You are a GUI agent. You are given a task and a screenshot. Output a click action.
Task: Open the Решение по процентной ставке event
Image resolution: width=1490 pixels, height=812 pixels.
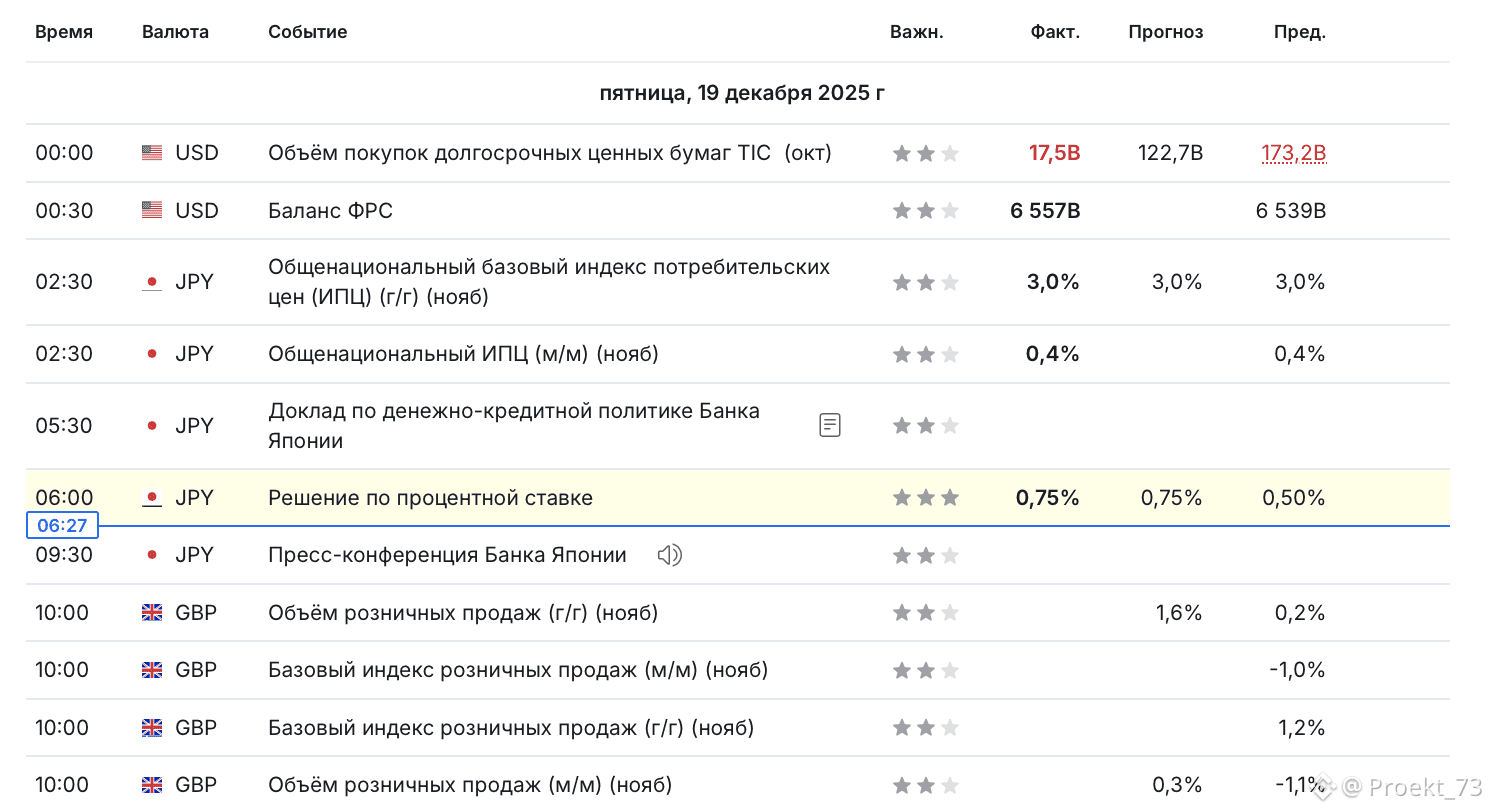pyautogui.click(x=430, y=497)
